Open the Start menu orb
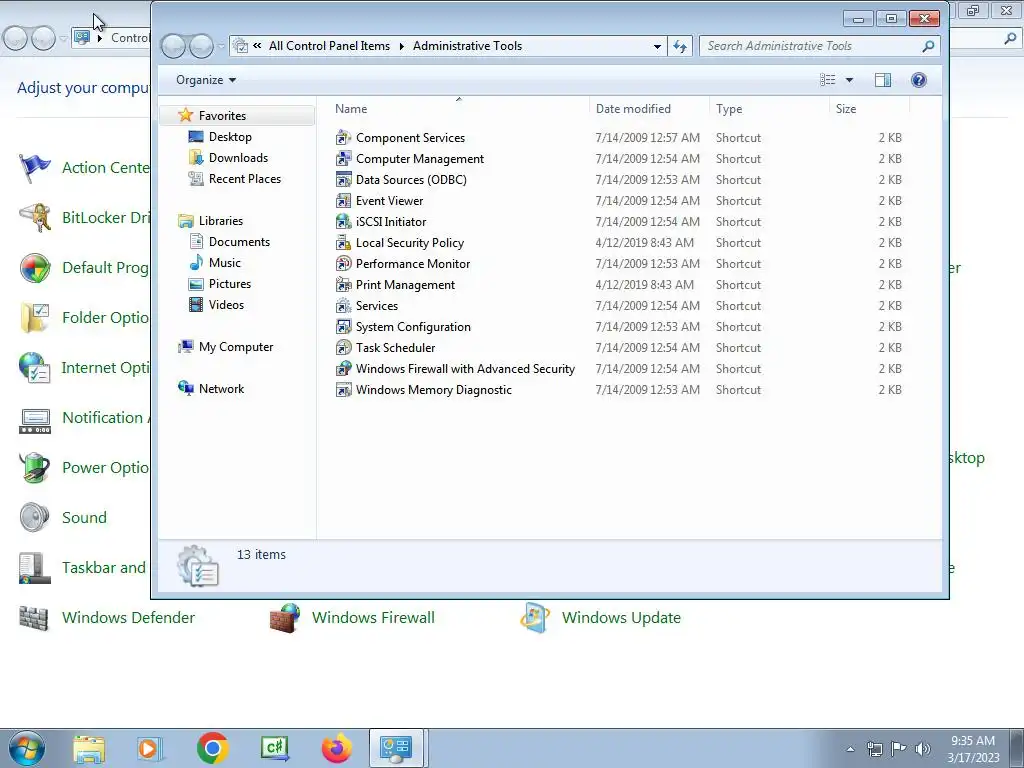This screenshot has width=1024, height=768. tap(27, 748)
